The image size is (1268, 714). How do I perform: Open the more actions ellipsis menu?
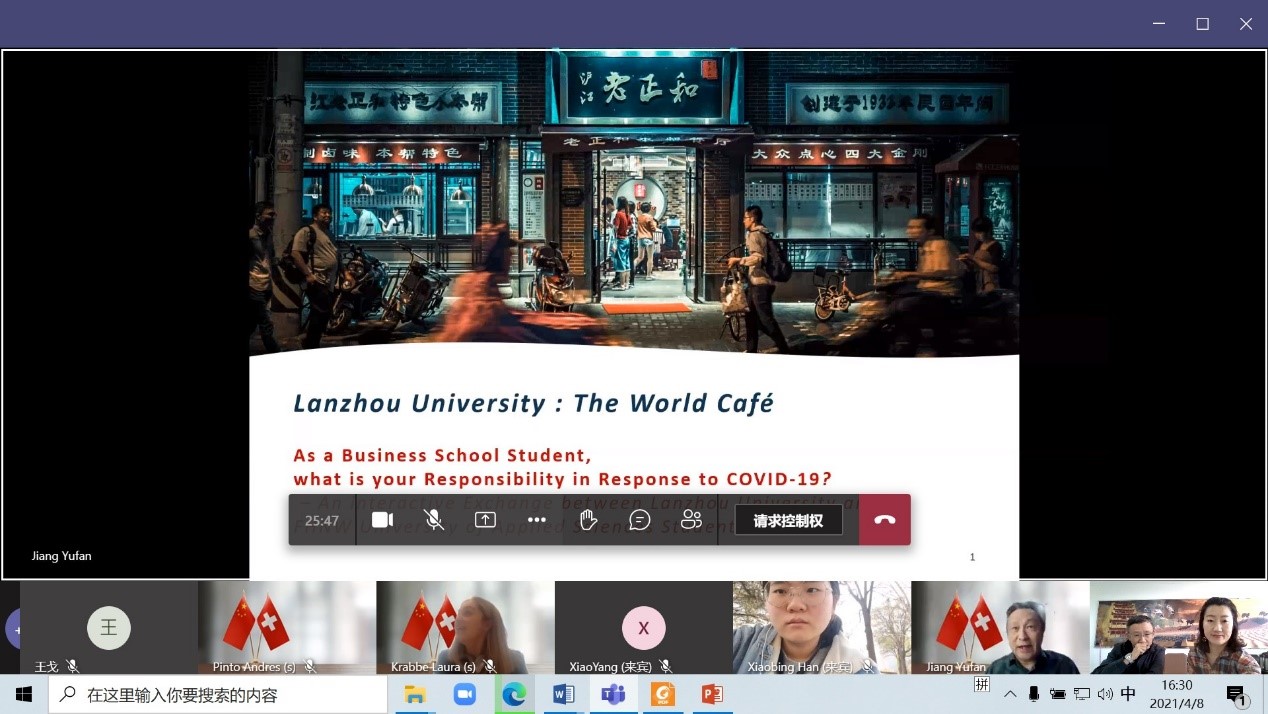537,520
